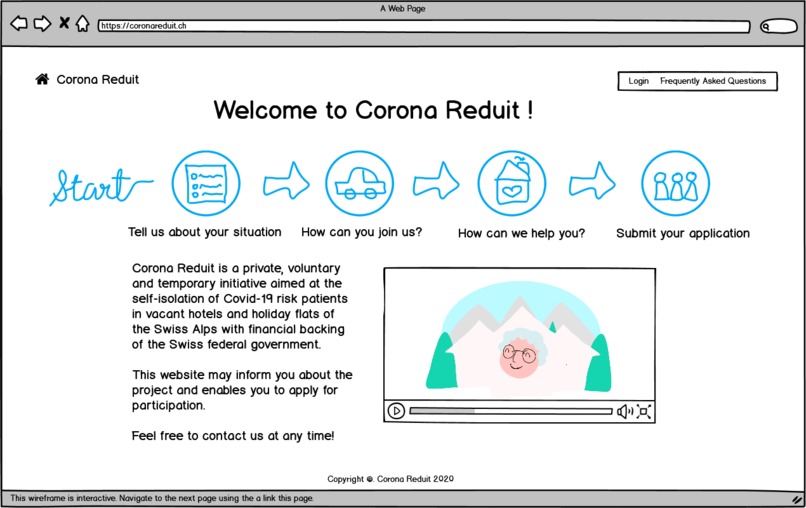
Task: Open 'How can you join us?'
Action: click(361, 232)
